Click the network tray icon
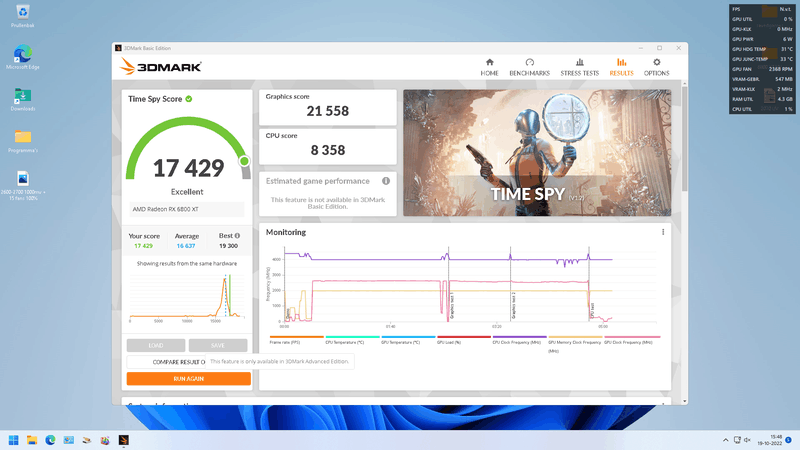Viewport: 800px width, 450px height. (x=737, y=440)
